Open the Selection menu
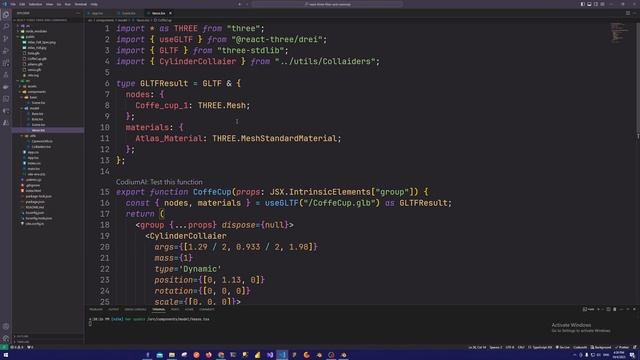640x360 pixels. [x=35, y=4]
